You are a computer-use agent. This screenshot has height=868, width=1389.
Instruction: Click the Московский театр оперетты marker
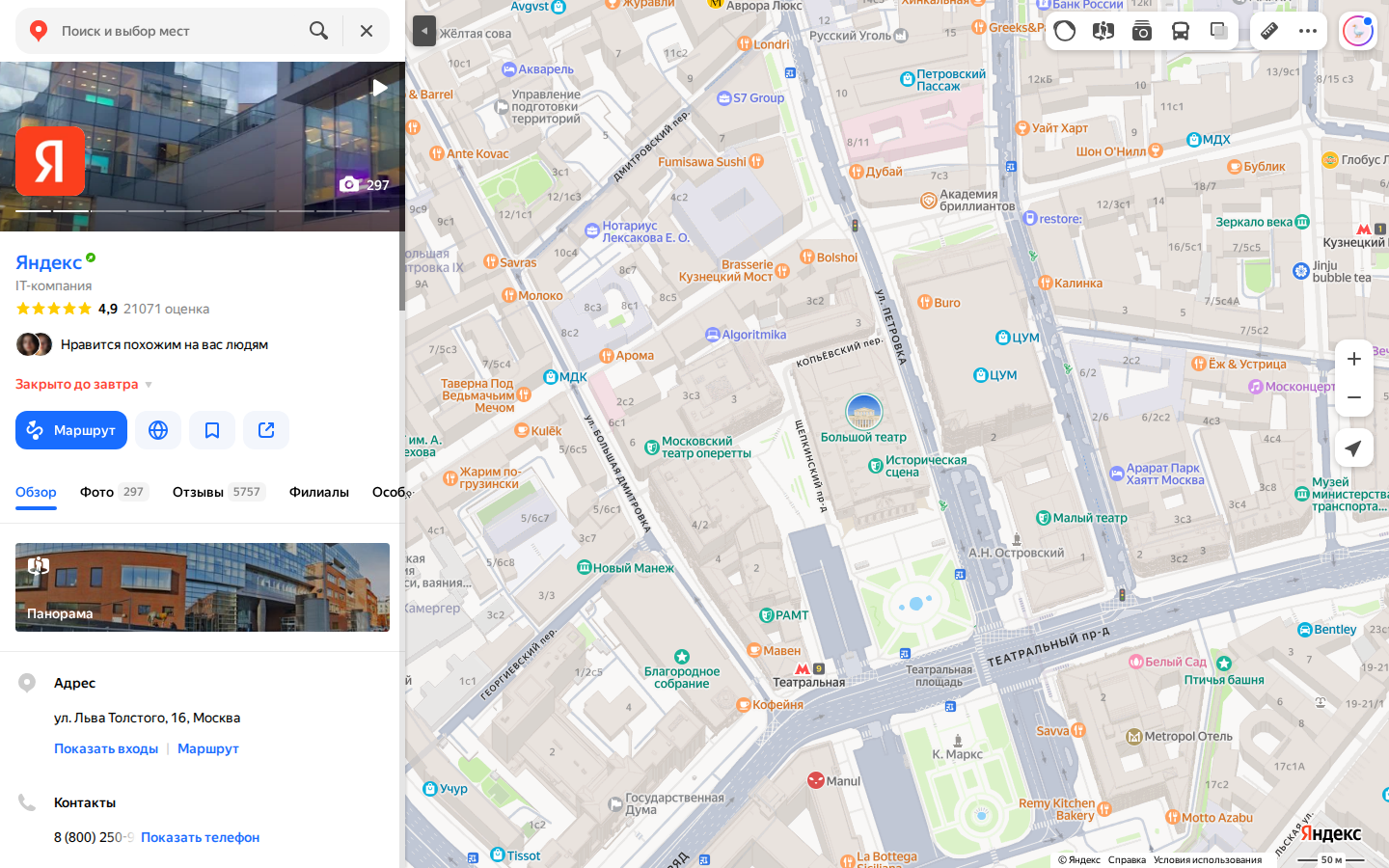tap(652, 447)
